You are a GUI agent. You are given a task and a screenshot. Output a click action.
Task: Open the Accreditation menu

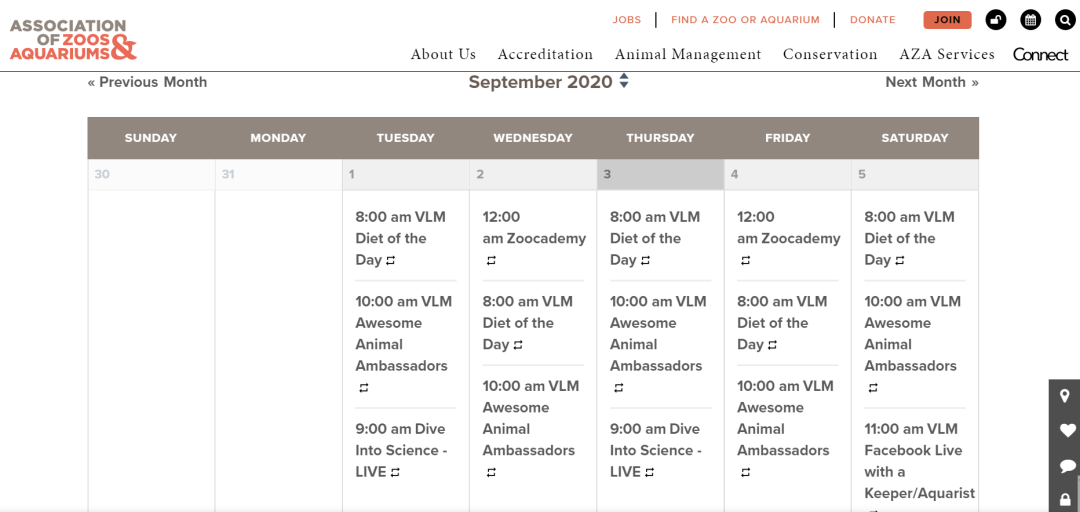(x=545, y=54)
